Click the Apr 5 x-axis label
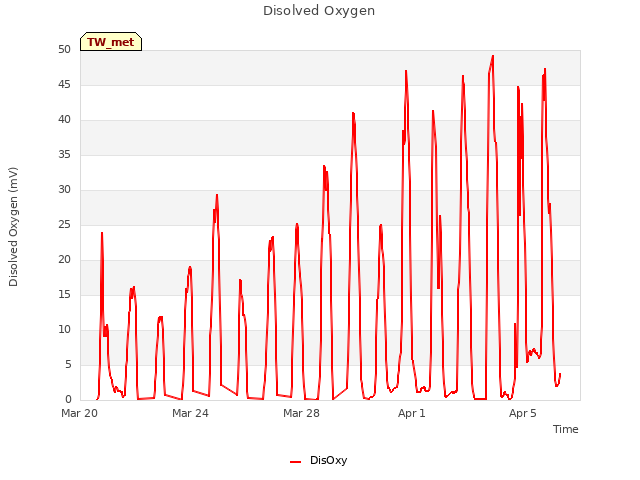This screenshot has height=480, width=640. click(x=523, y=413)
